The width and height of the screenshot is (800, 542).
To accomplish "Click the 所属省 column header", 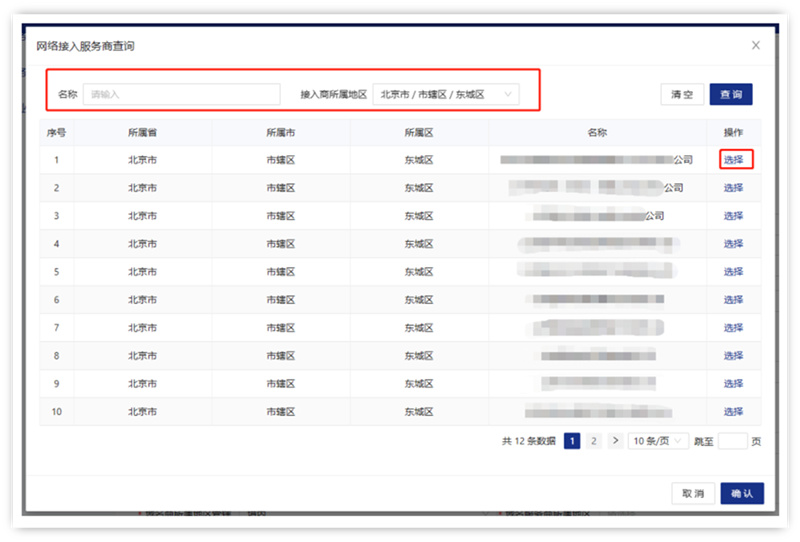I will pos(143,132).
